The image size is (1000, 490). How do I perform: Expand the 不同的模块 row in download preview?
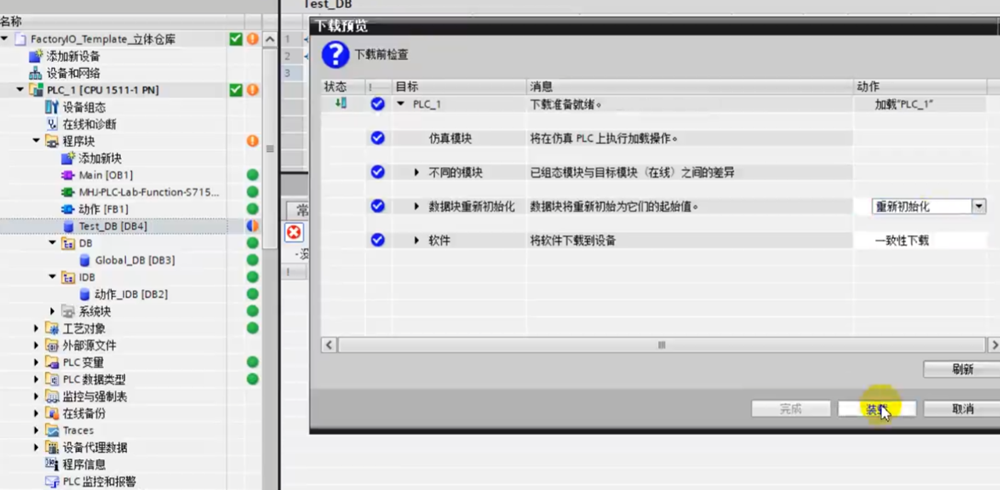(417, 172)
